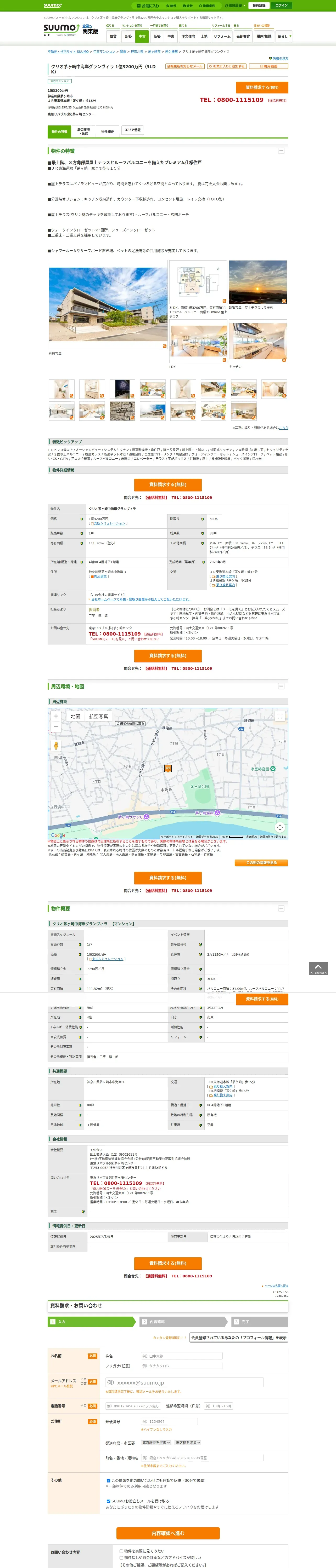Collapse the 周辺環境・地図 section
This screenshot has width=336, height=1568.
281,686
